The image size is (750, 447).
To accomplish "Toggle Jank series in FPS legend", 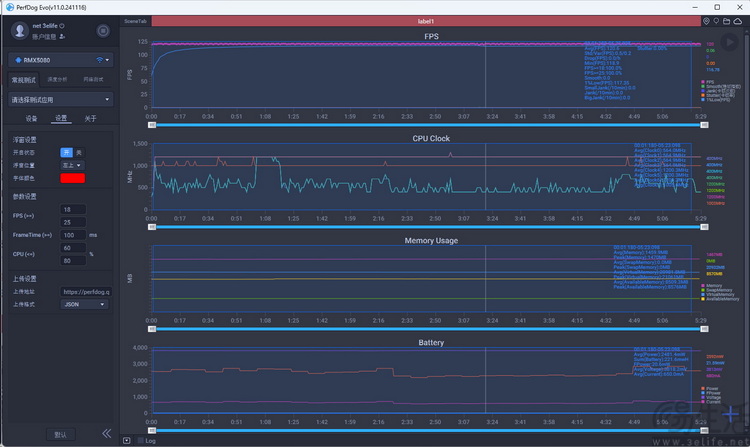I will coord(718,91).
